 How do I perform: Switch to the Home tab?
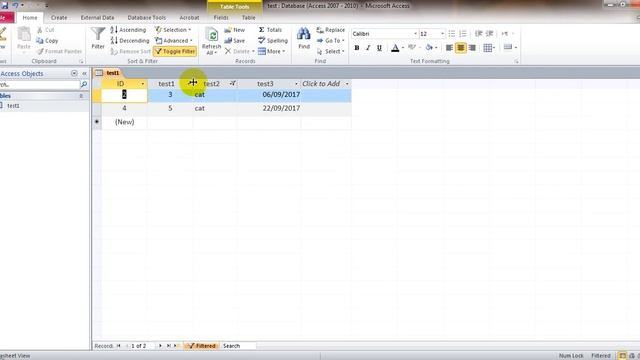coord(30,18)
